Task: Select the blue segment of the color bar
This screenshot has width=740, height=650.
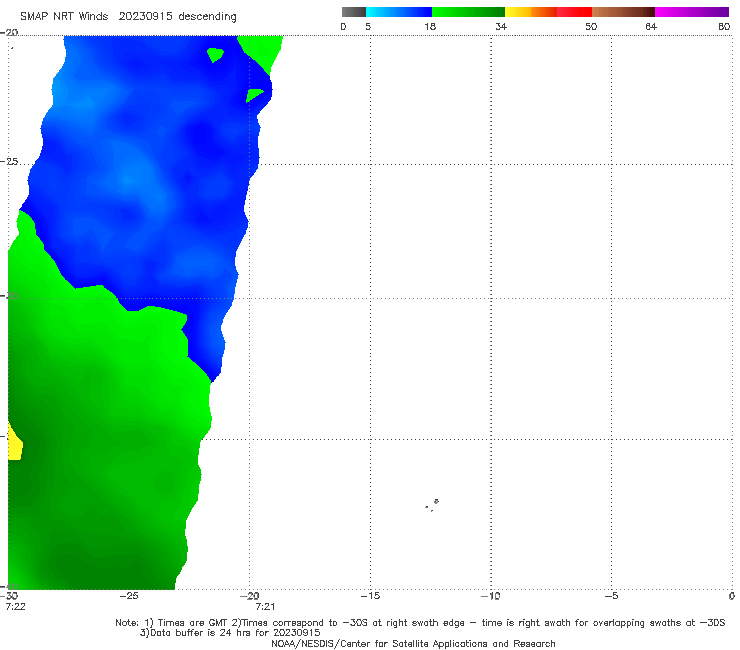Action: point(399,12)
